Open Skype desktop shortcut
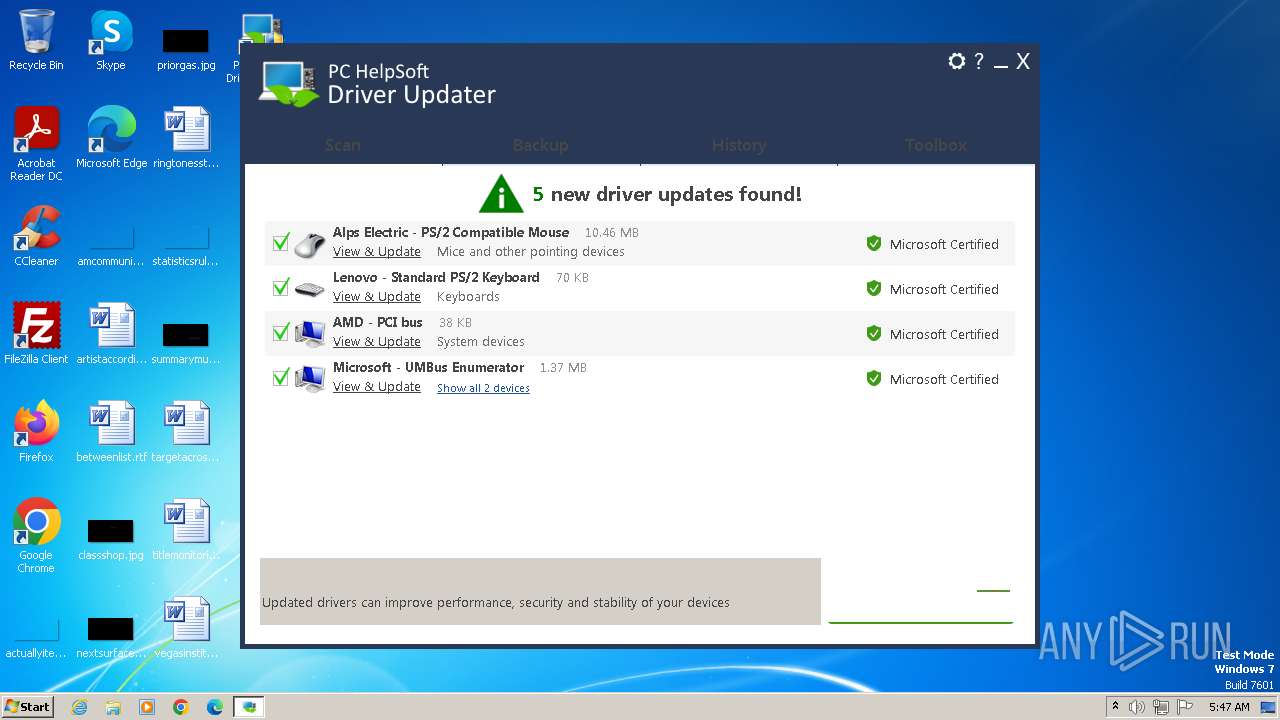This screenshot has width=1280, height=720. click(x=111, y=40)
